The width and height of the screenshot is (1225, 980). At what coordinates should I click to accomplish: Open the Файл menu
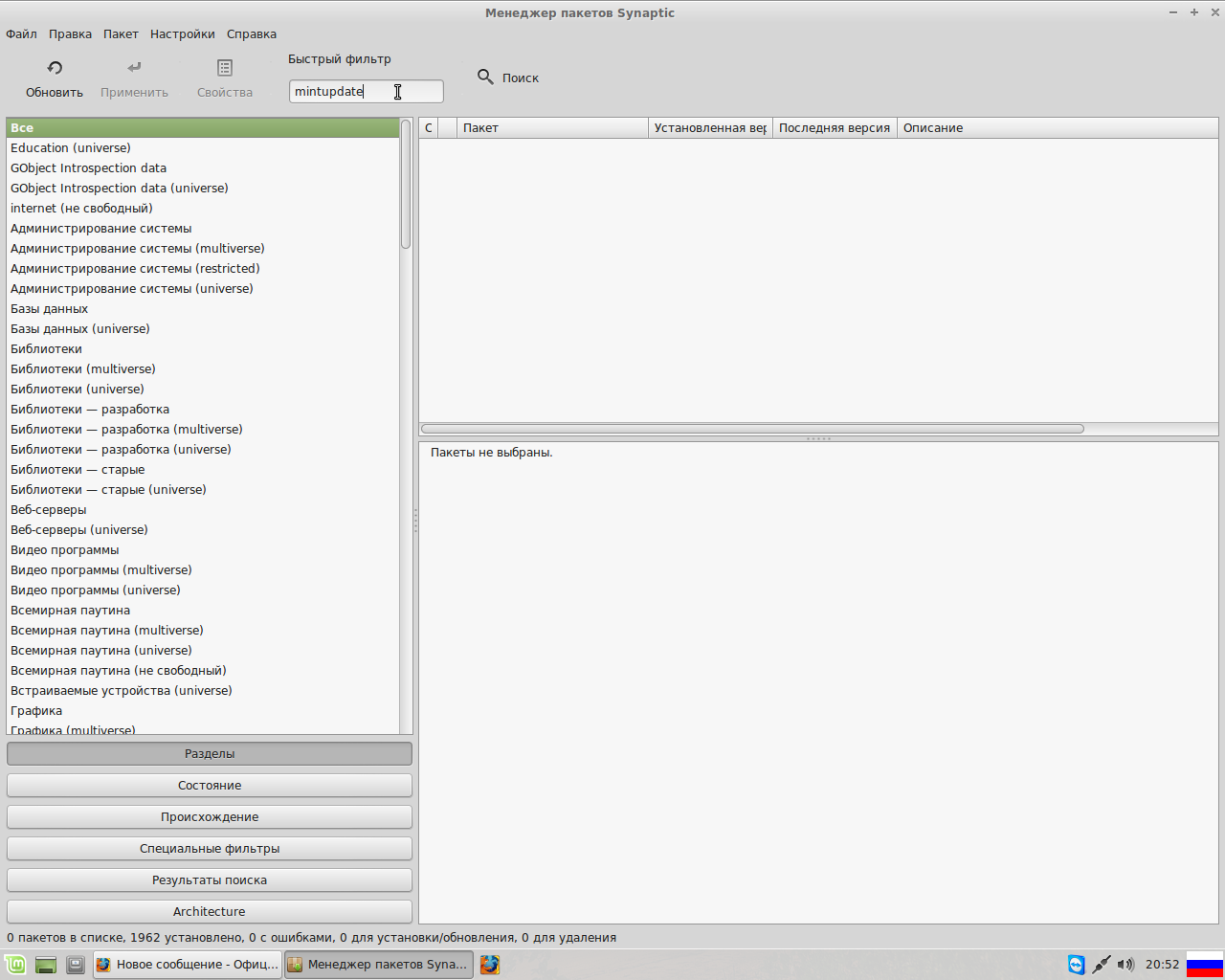[21, 34]
